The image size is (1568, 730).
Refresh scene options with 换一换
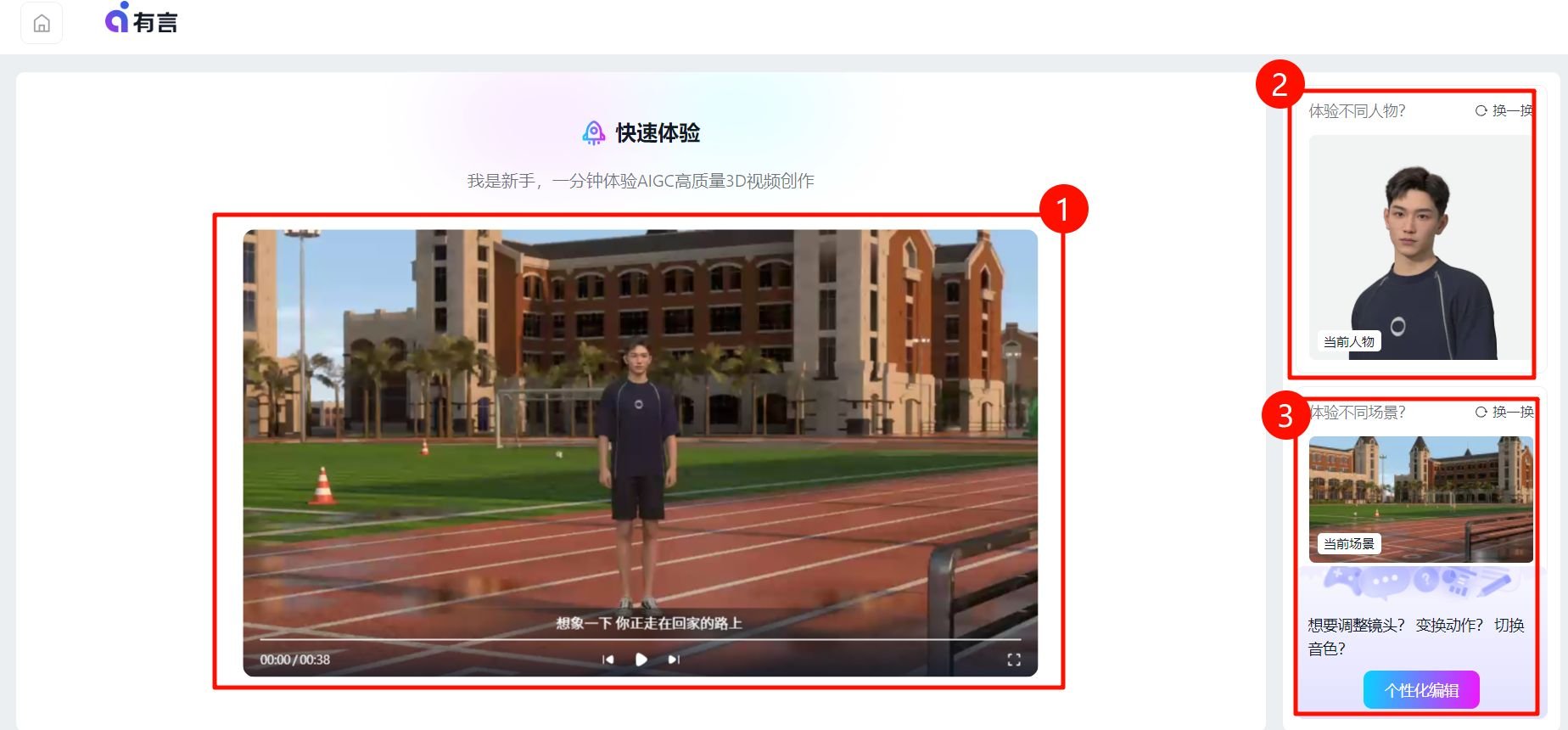point(1504,413)
